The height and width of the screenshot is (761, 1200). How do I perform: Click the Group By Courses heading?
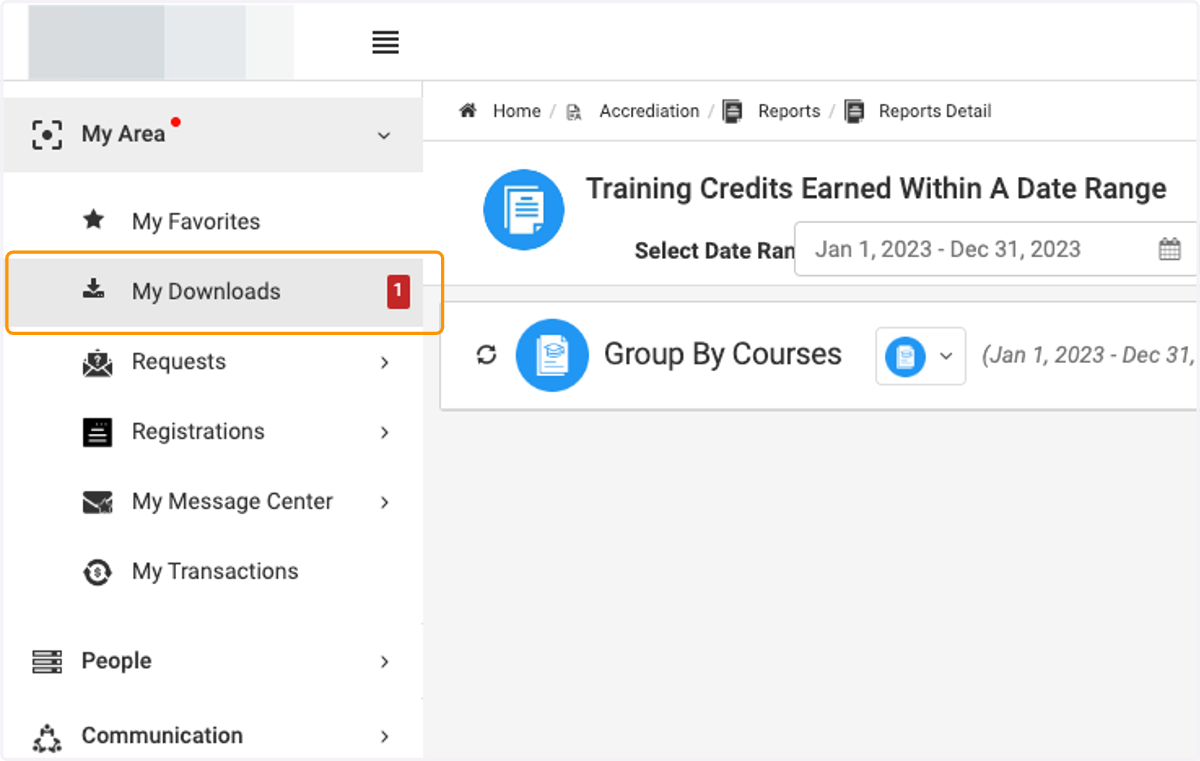[x=723, y=354]
